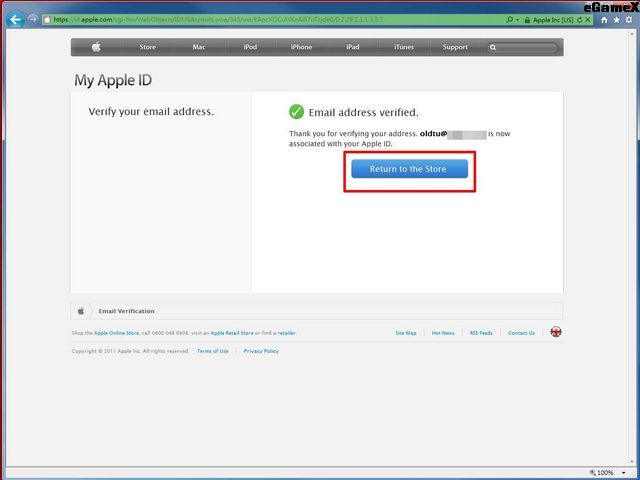Click the Email Verification breadcrumb
The width and height of the screenshot is (640, 480).
coord(127,311)
